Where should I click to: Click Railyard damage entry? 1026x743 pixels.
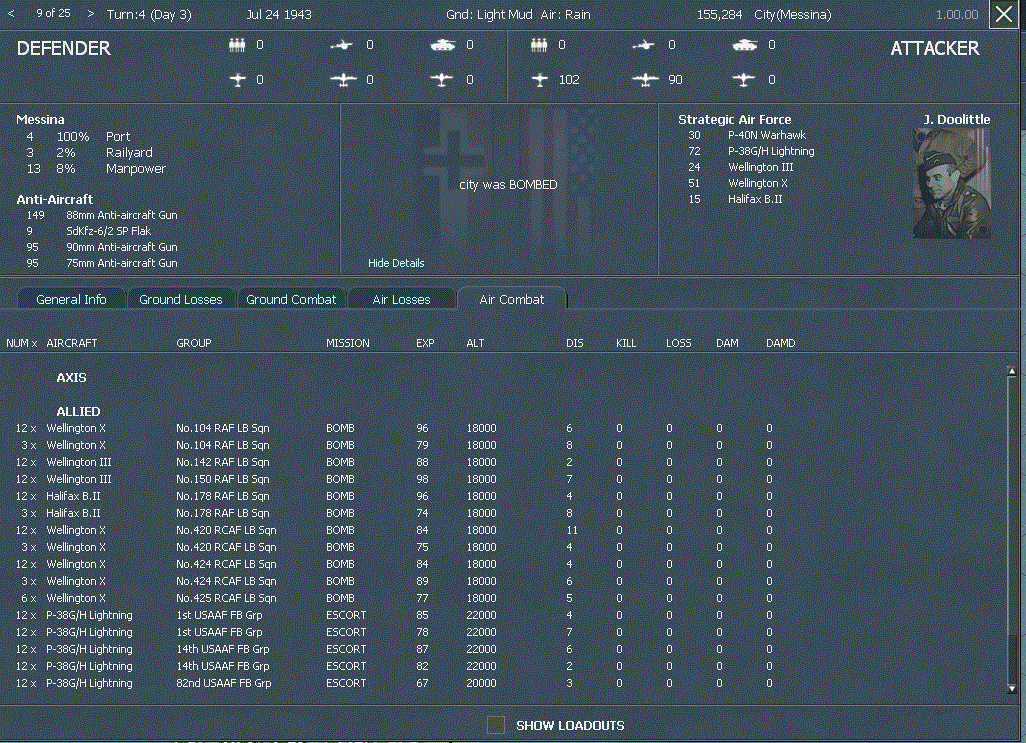[129, 152]
